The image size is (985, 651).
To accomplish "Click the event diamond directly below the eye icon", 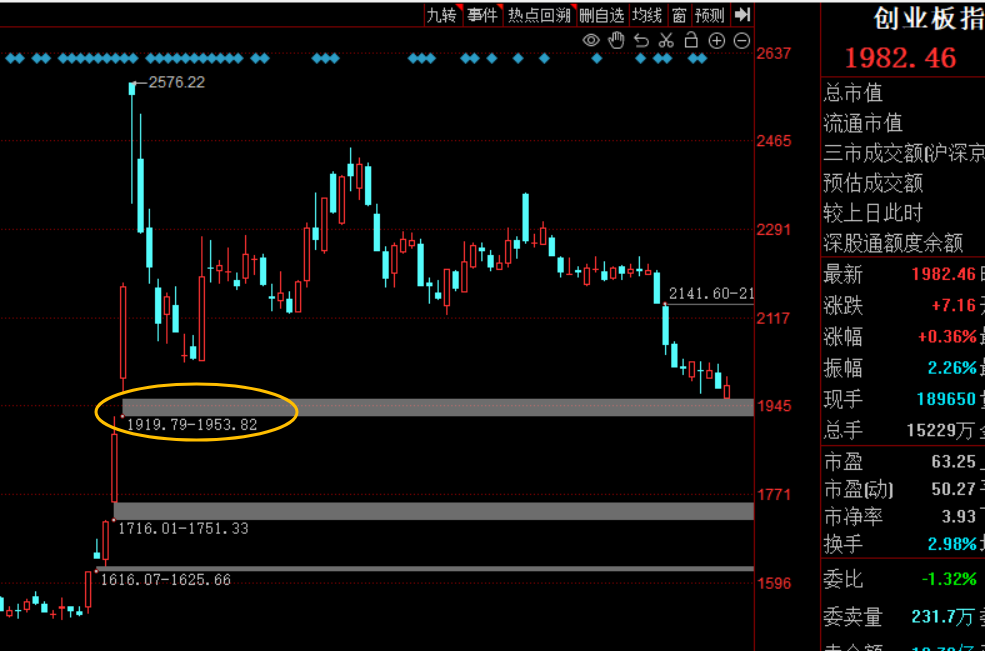I will (597, 59).
